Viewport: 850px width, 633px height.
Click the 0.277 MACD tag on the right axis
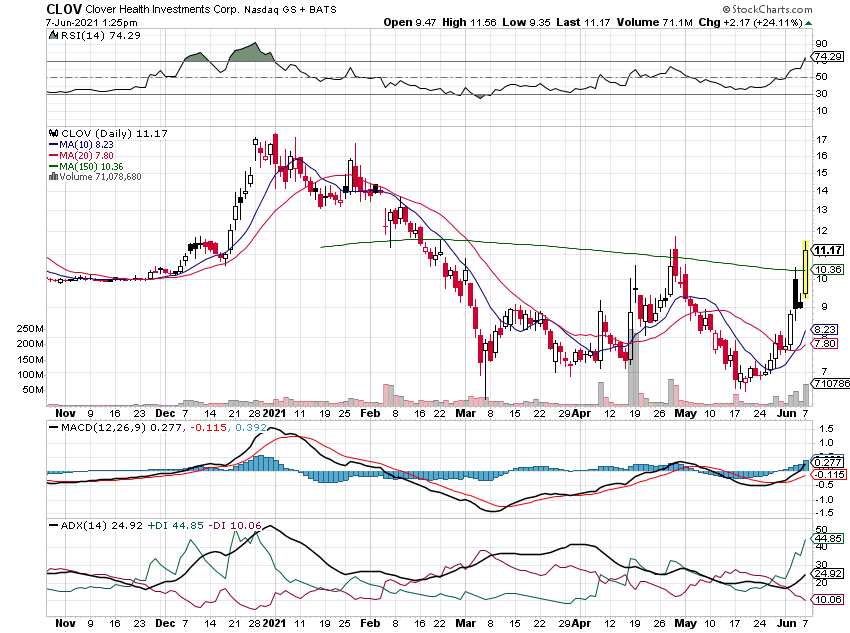click(x=828, y=462)
